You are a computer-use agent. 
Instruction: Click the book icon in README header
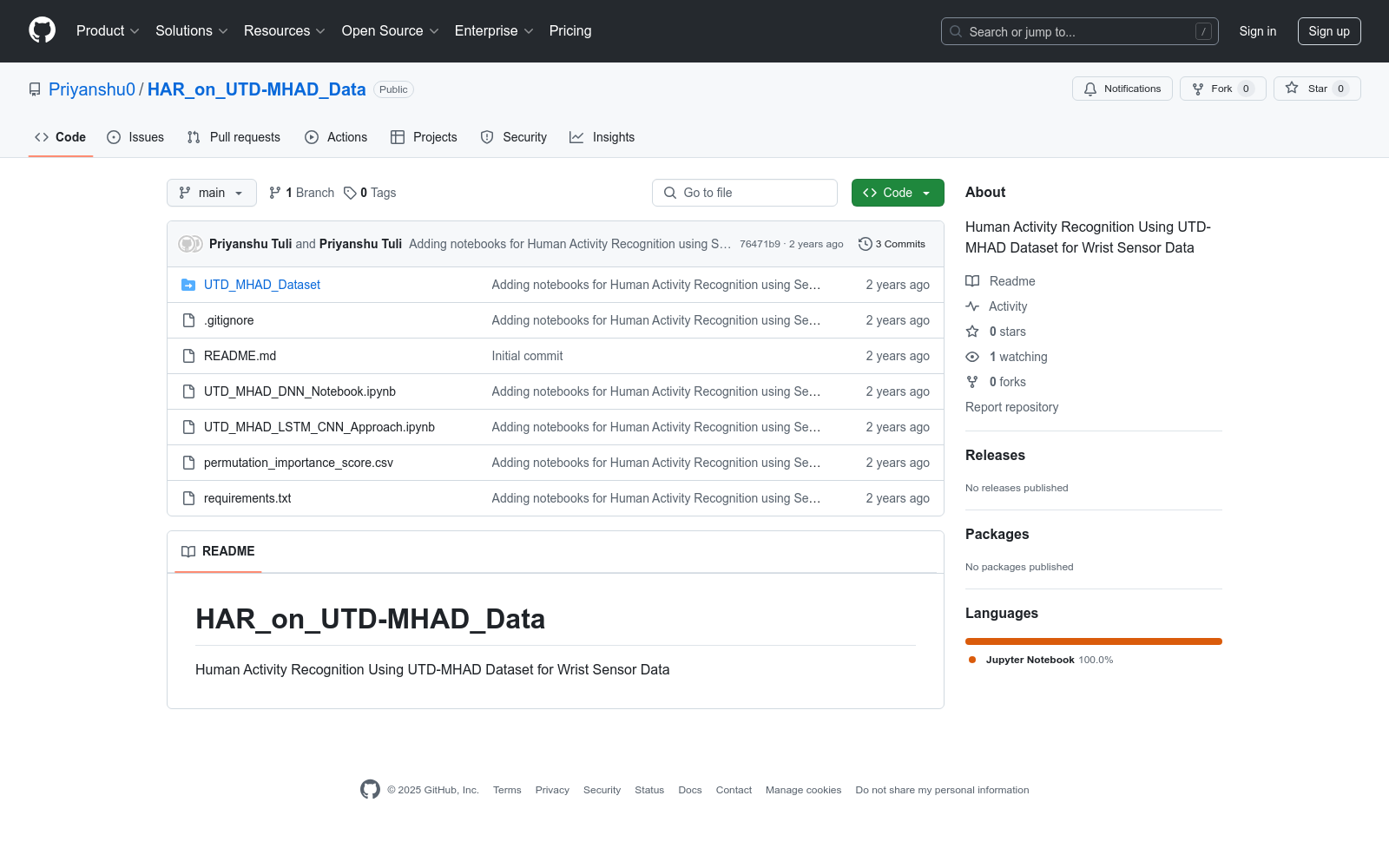(x=188, y=551)
